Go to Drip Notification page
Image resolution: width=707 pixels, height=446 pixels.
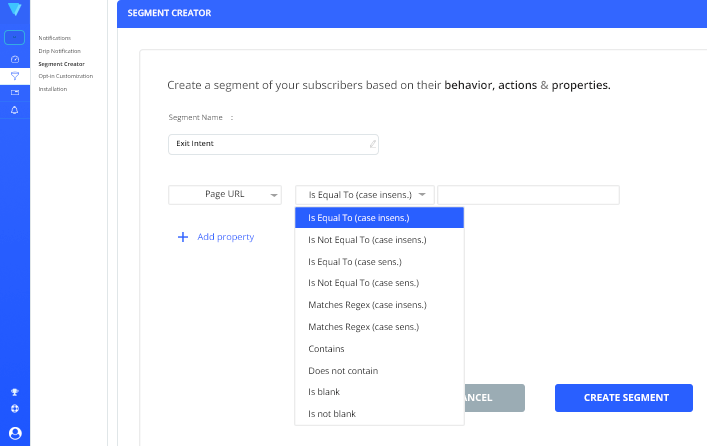point(59,51)
